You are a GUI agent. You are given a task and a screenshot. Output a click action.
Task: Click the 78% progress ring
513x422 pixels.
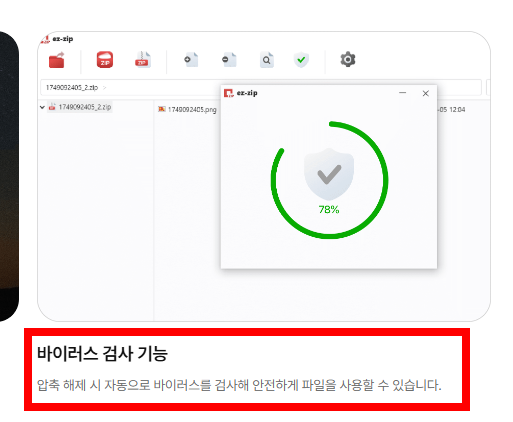pos(329,180)
